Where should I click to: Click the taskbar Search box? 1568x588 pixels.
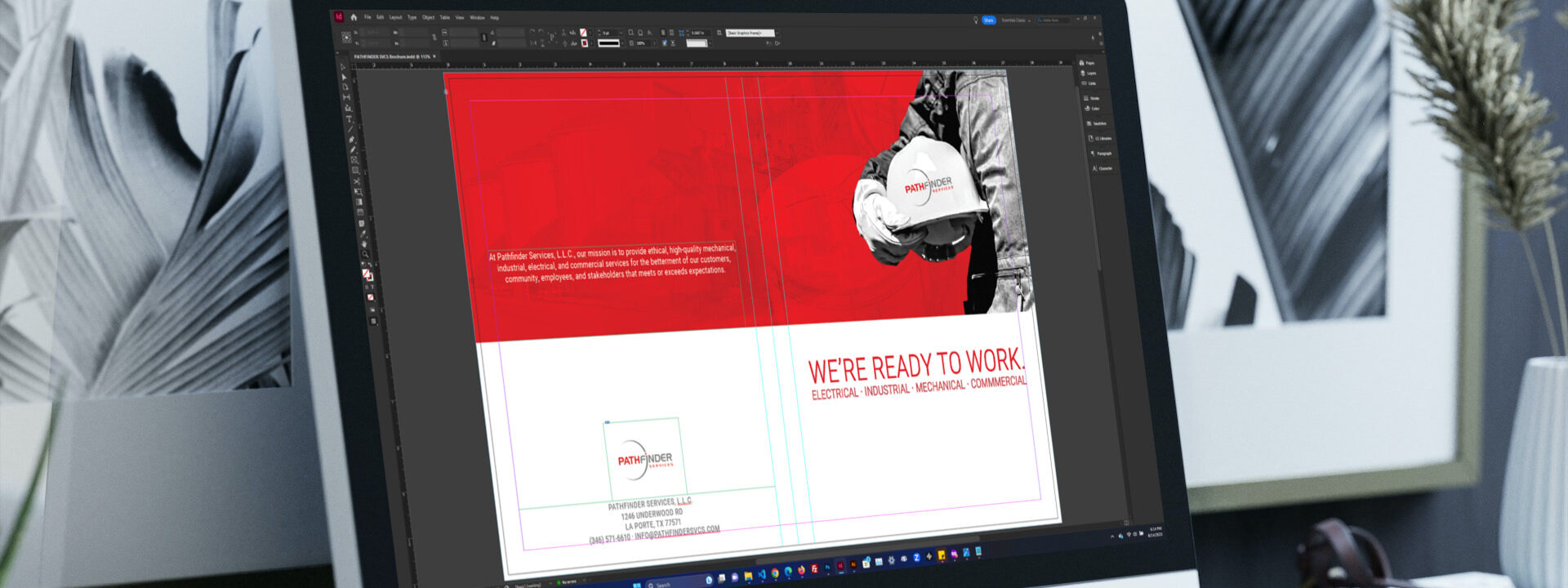[x=679, y=581]
